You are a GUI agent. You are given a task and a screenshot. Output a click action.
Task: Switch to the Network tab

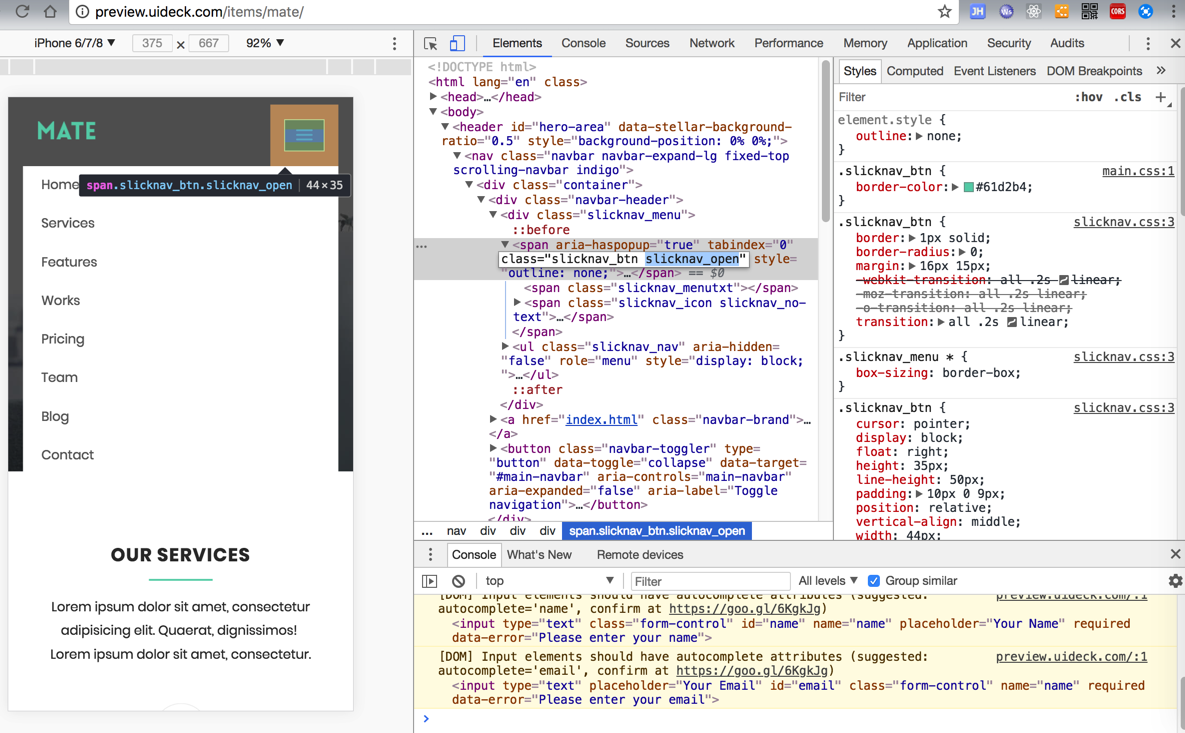coord(711,43)
